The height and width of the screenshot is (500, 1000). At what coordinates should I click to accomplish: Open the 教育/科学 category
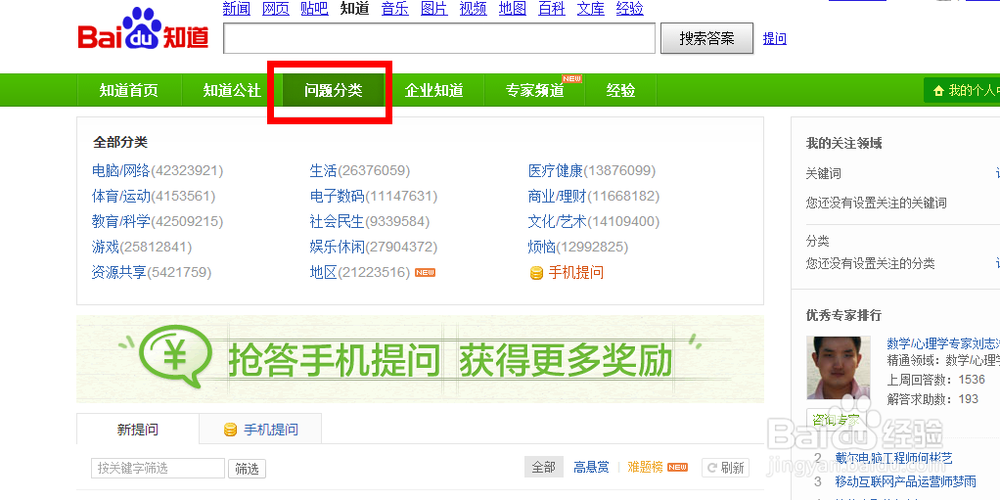[121, 222]
